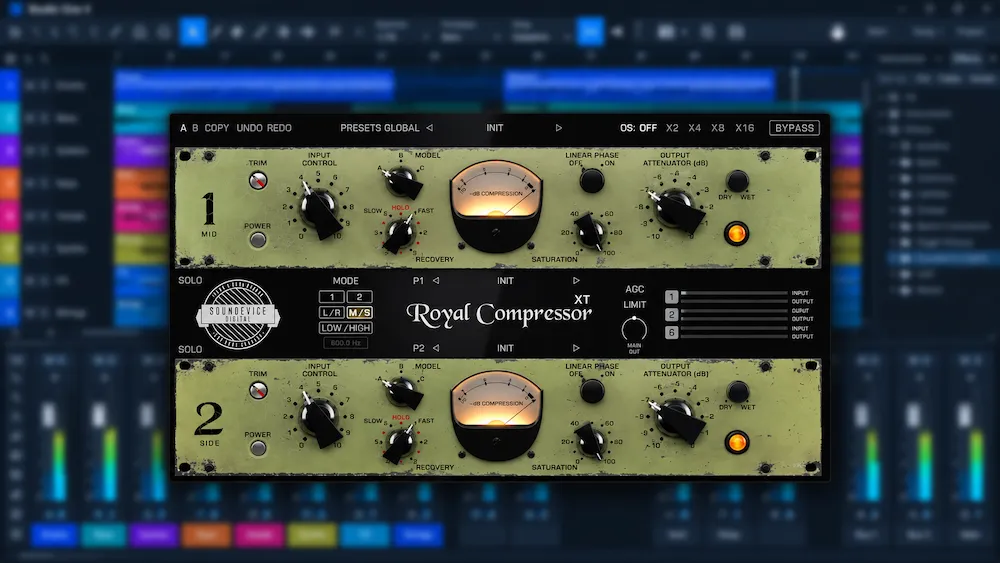The image size is (1000, 563).
Task: Click meter selector button 1
Action: point(672,296)
